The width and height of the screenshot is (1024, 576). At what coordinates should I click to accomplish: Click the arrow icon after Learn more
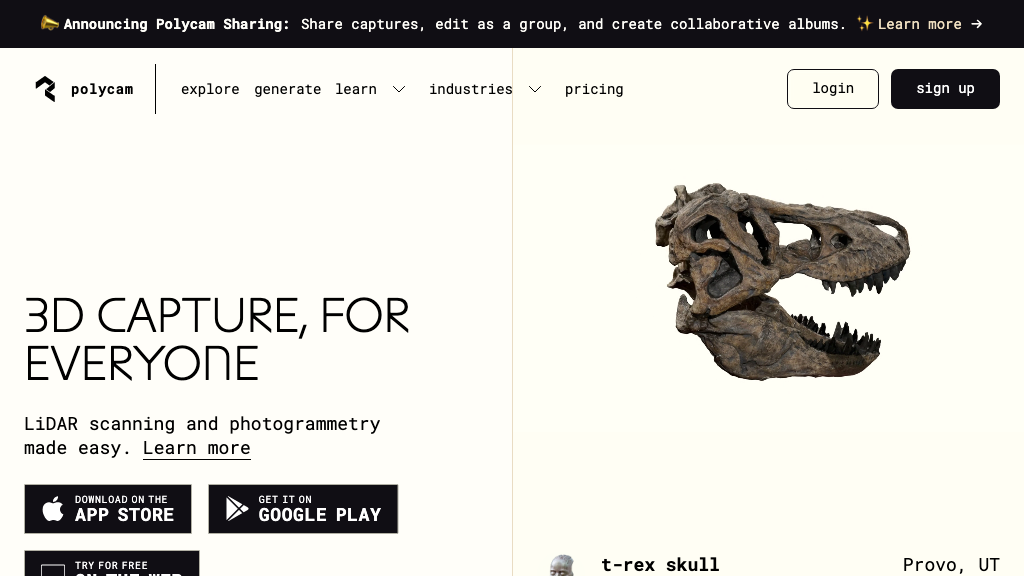(x=976, y=24)
